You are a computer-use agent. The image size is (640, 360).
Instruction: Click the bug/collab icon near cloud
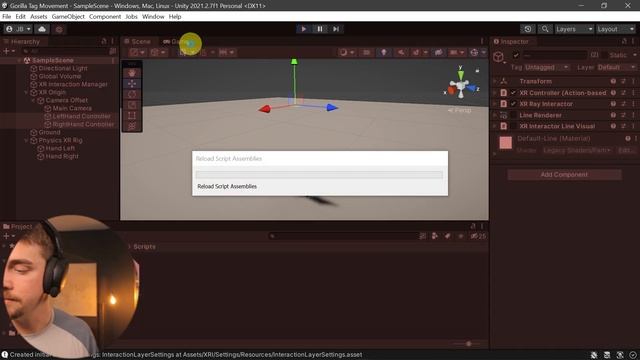[x=59, y=29]
